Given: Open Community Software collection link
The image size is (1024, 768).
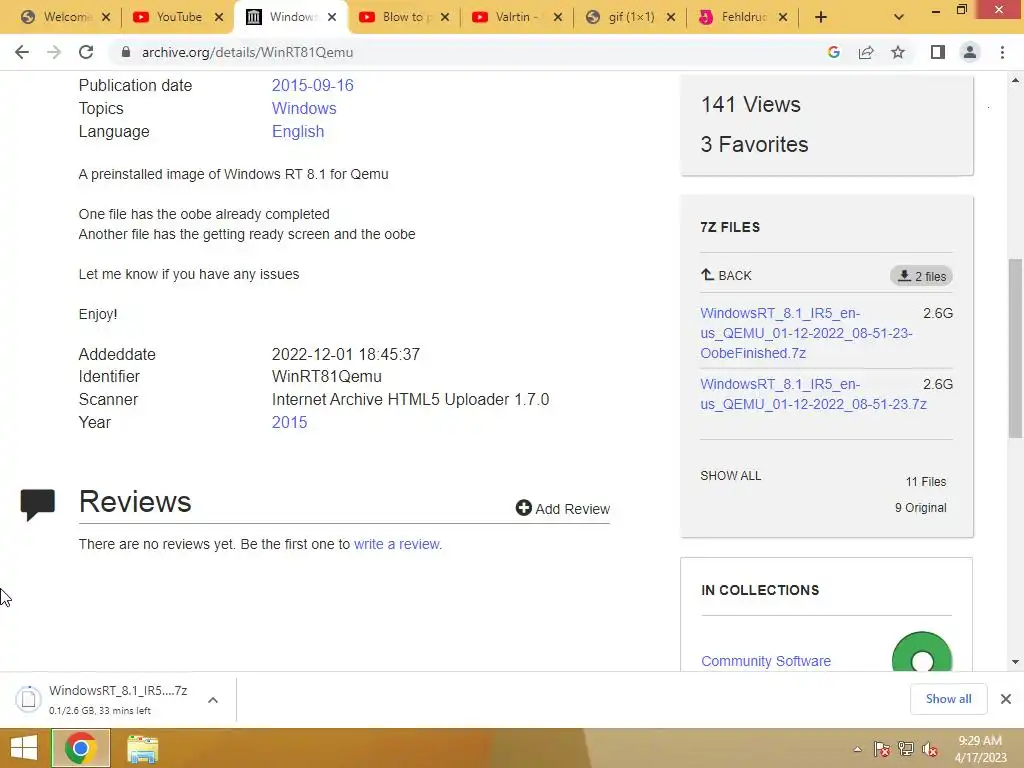Looking at the screenshot, I should pyautogui.click(x=766, y=661).
